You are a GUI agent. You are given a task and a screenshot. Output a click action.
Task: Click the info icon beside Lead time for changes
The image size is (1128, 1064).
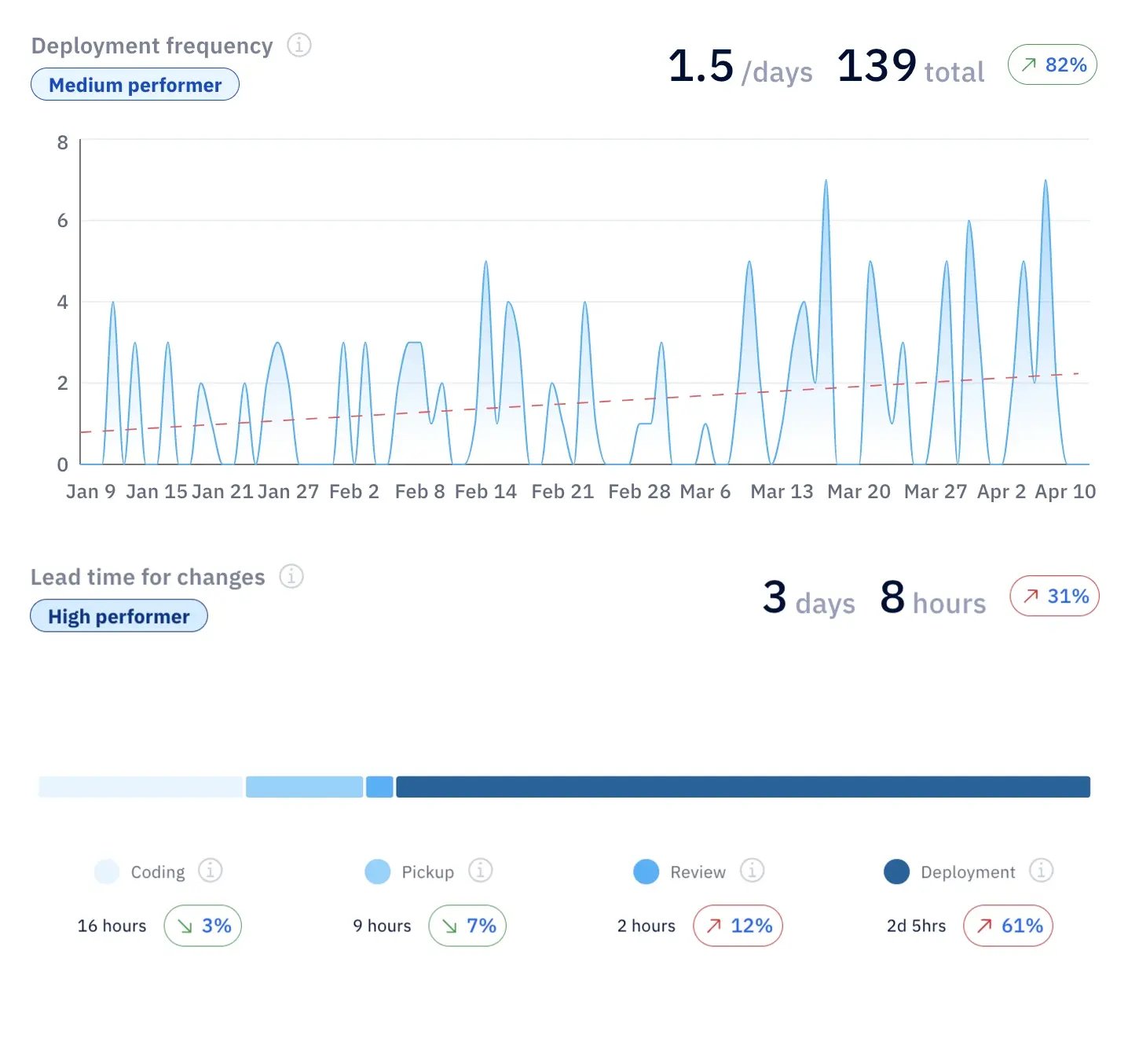coord(291,576)
